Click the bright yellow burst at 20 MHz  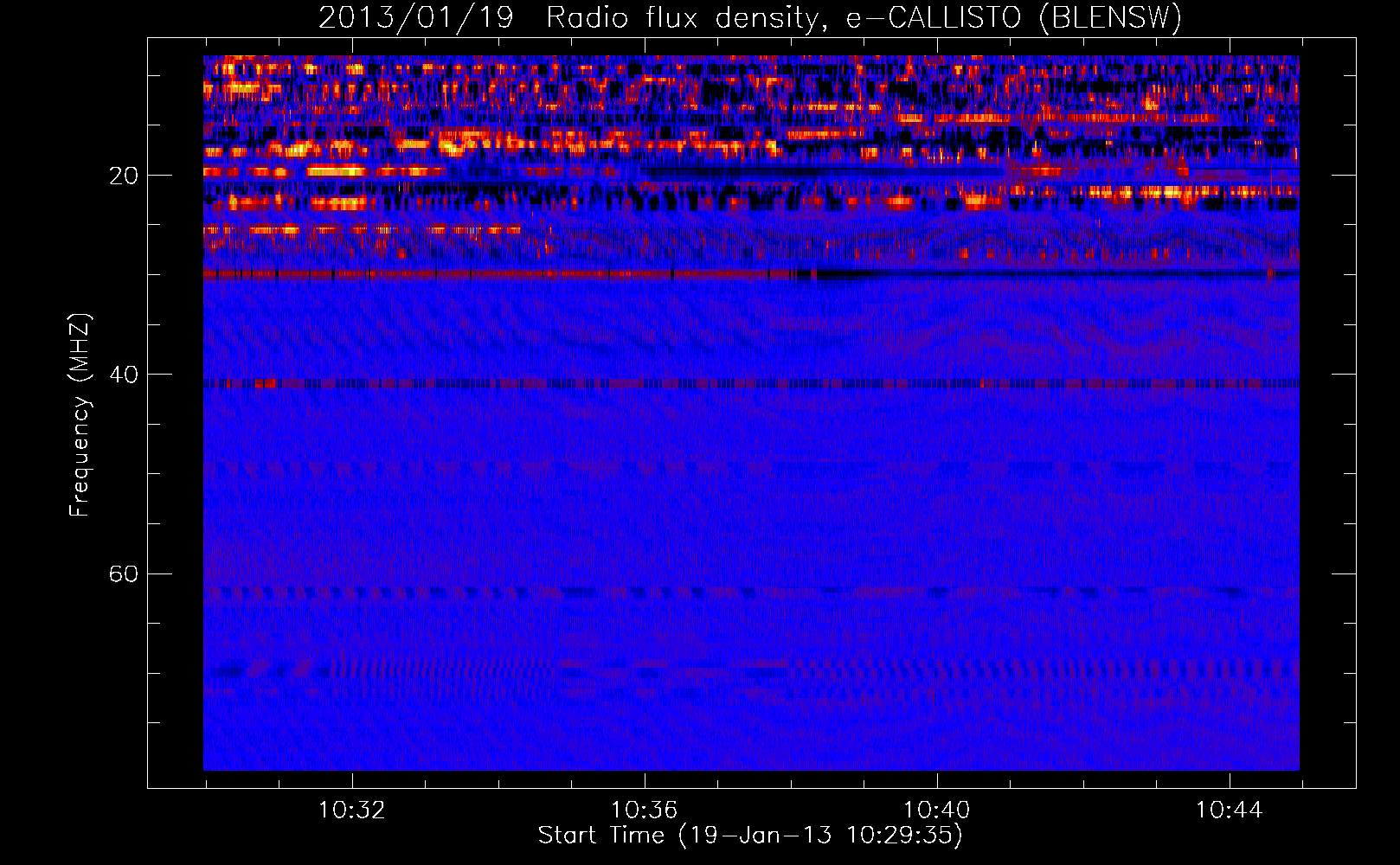pyautogui.click(x=337, y=171)
